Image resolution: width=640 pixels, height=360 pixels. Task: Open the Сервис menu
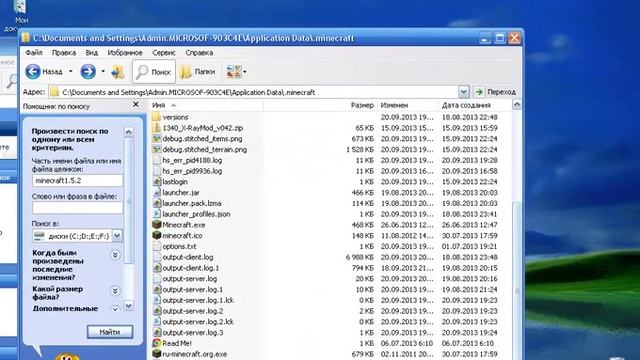coord(164,53)
